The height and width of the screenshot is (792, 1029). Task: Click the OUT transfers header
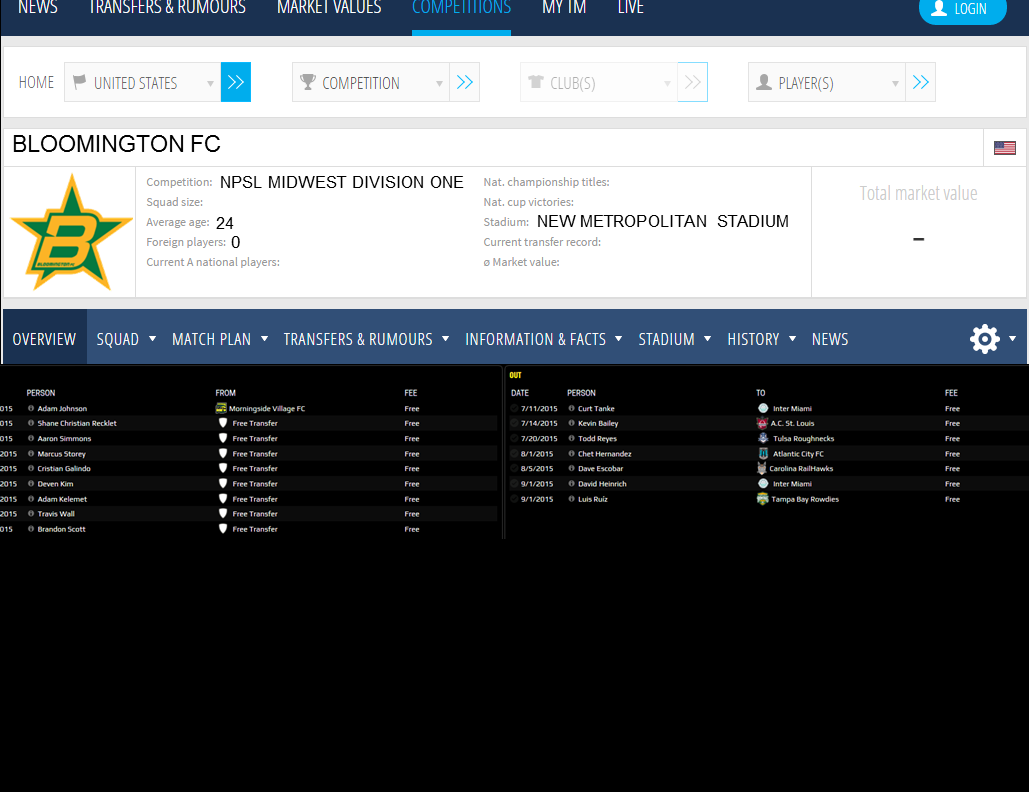pos(515,375)
